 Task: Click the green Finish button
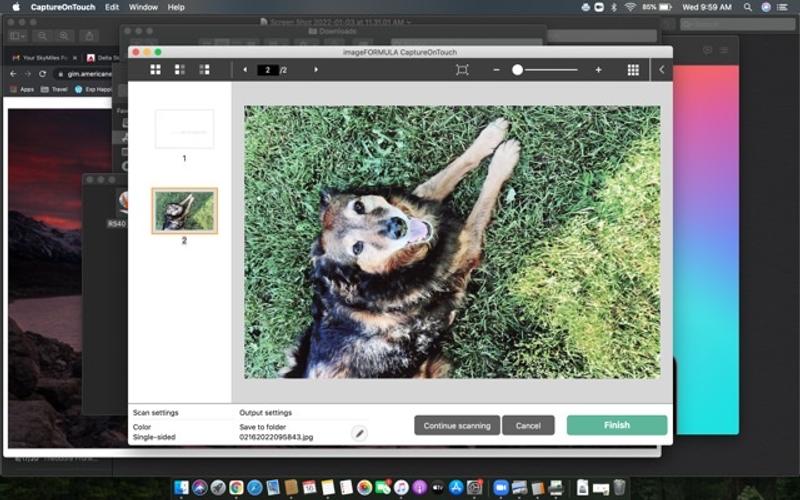[617, 425]
